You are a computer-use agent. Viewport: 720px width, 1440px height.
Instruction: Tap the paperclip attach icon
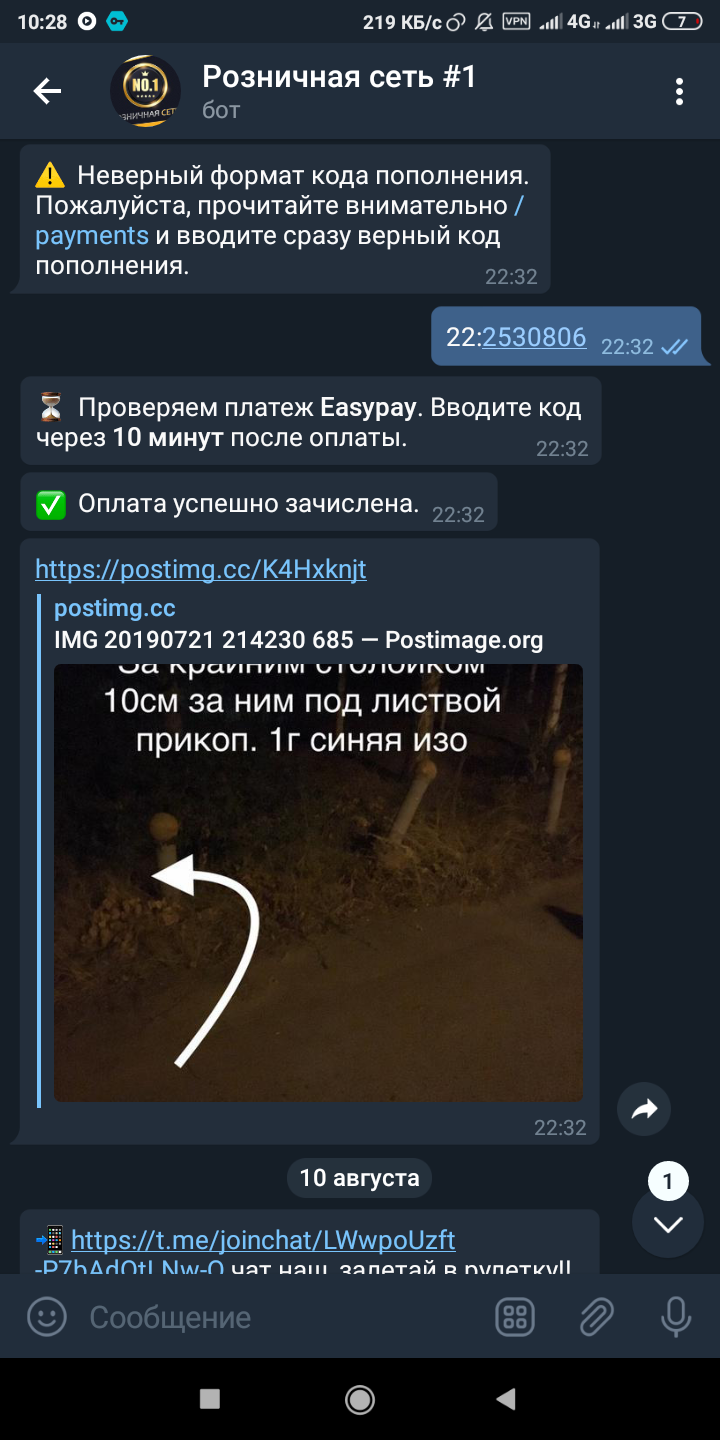tap(596, 1317)
